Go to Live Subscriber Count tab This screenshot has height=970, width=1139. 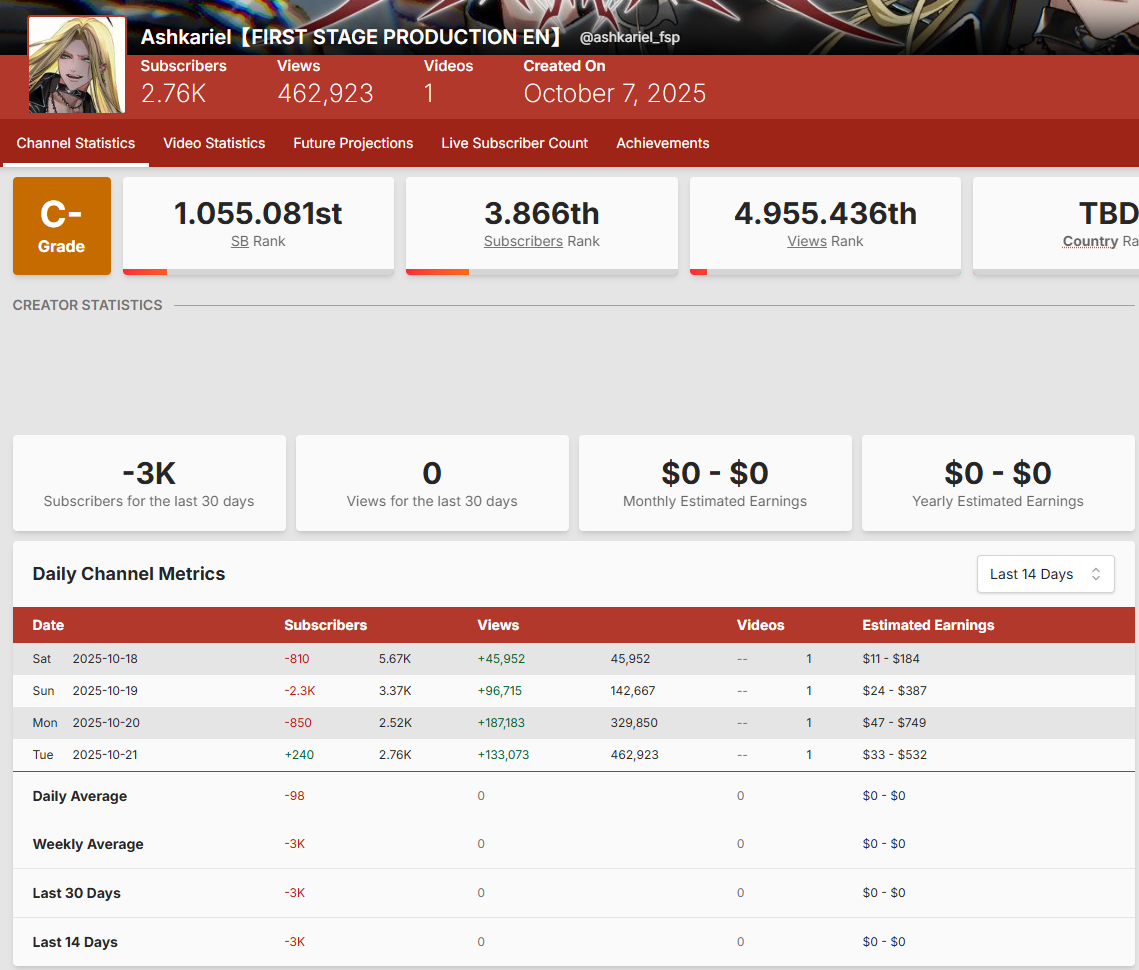(514, 143)
